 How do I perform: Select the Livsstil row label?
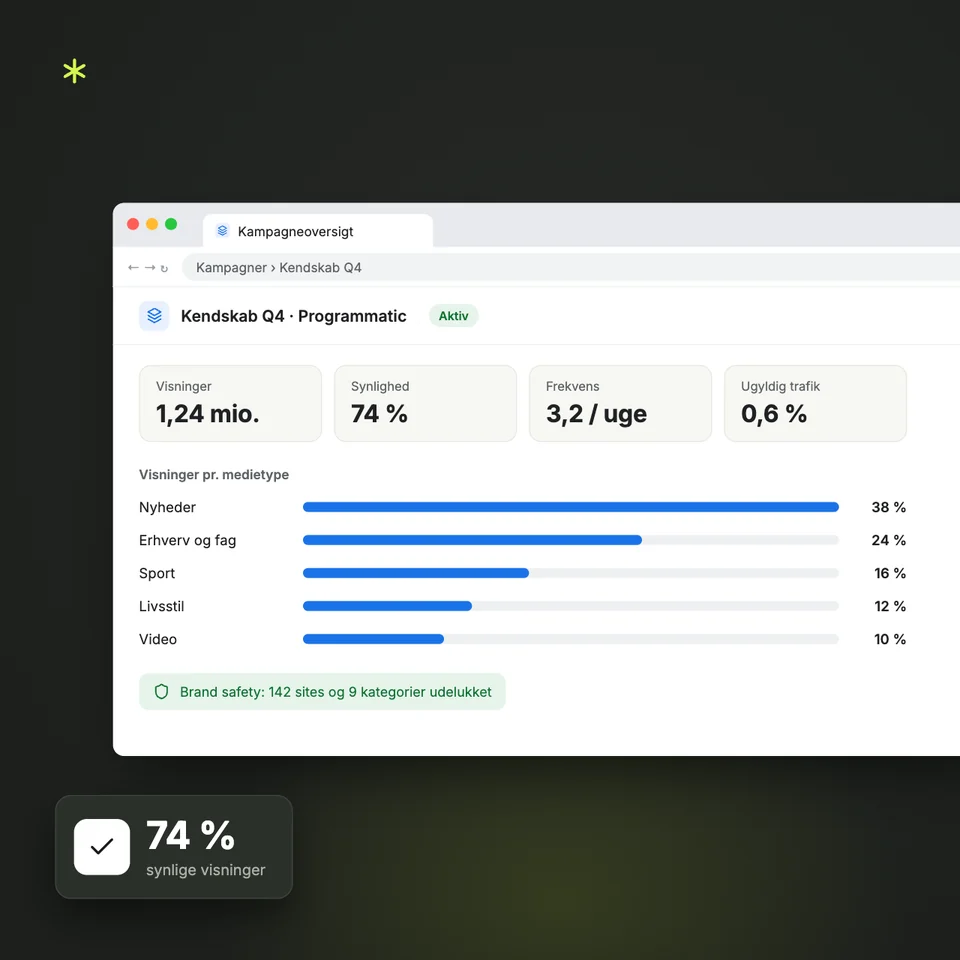pos(162,606)
